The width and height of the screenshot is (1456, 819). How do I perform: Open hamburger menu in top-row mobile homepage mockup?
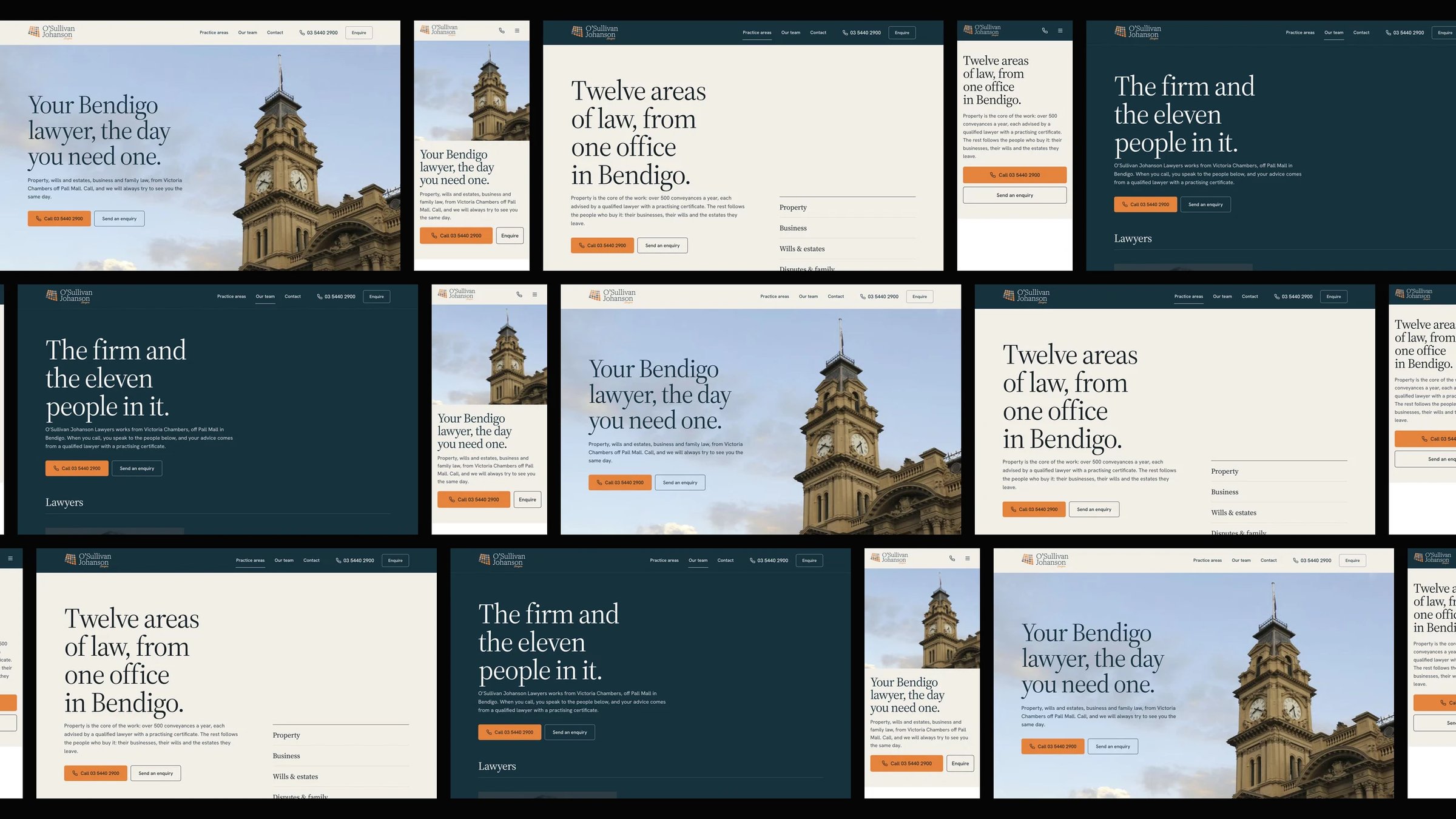pyautogui.click(x=517, y=30)
